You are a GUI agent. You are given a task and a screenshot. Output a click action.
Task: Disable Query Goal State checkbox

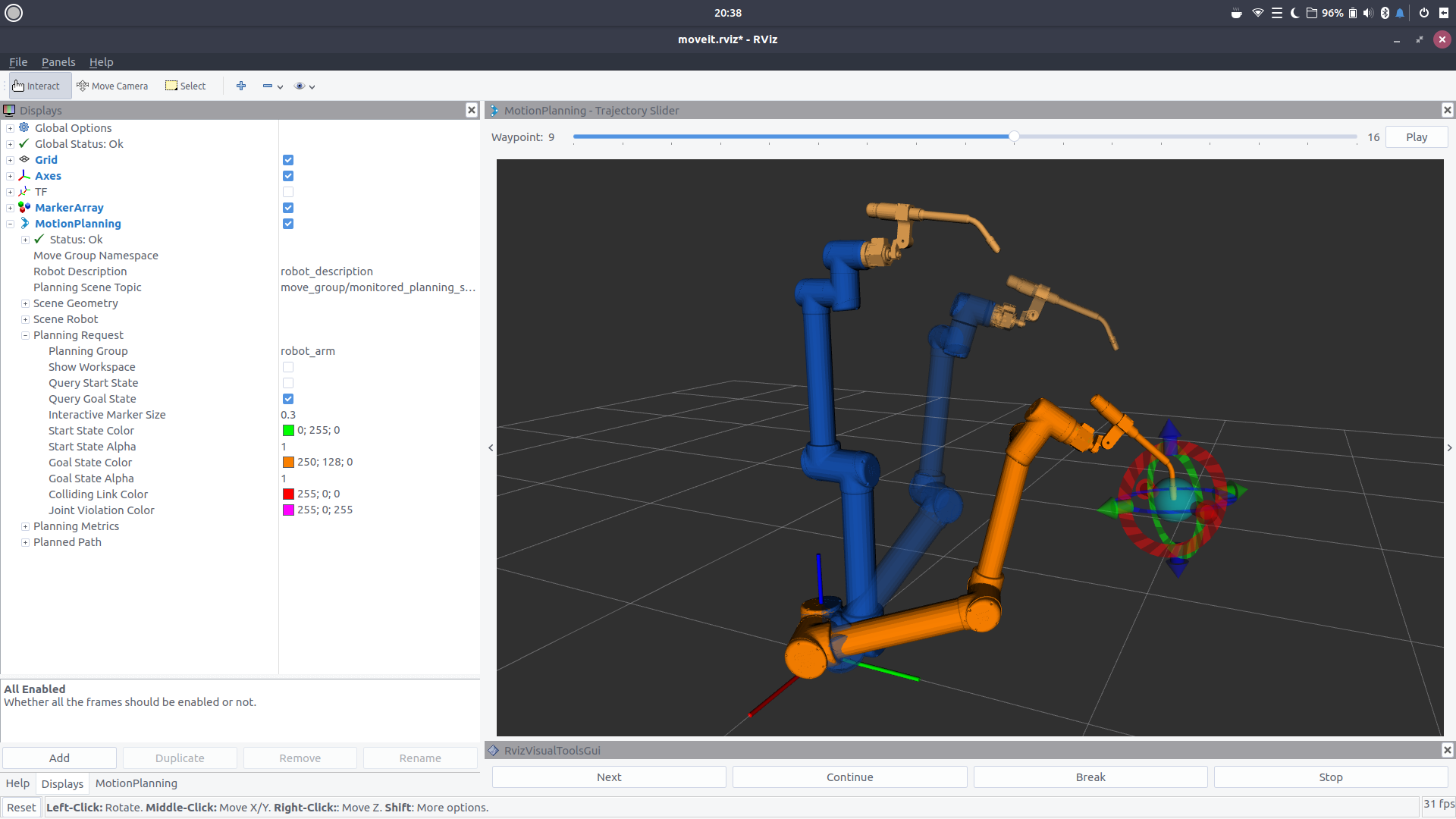(288, 399)
